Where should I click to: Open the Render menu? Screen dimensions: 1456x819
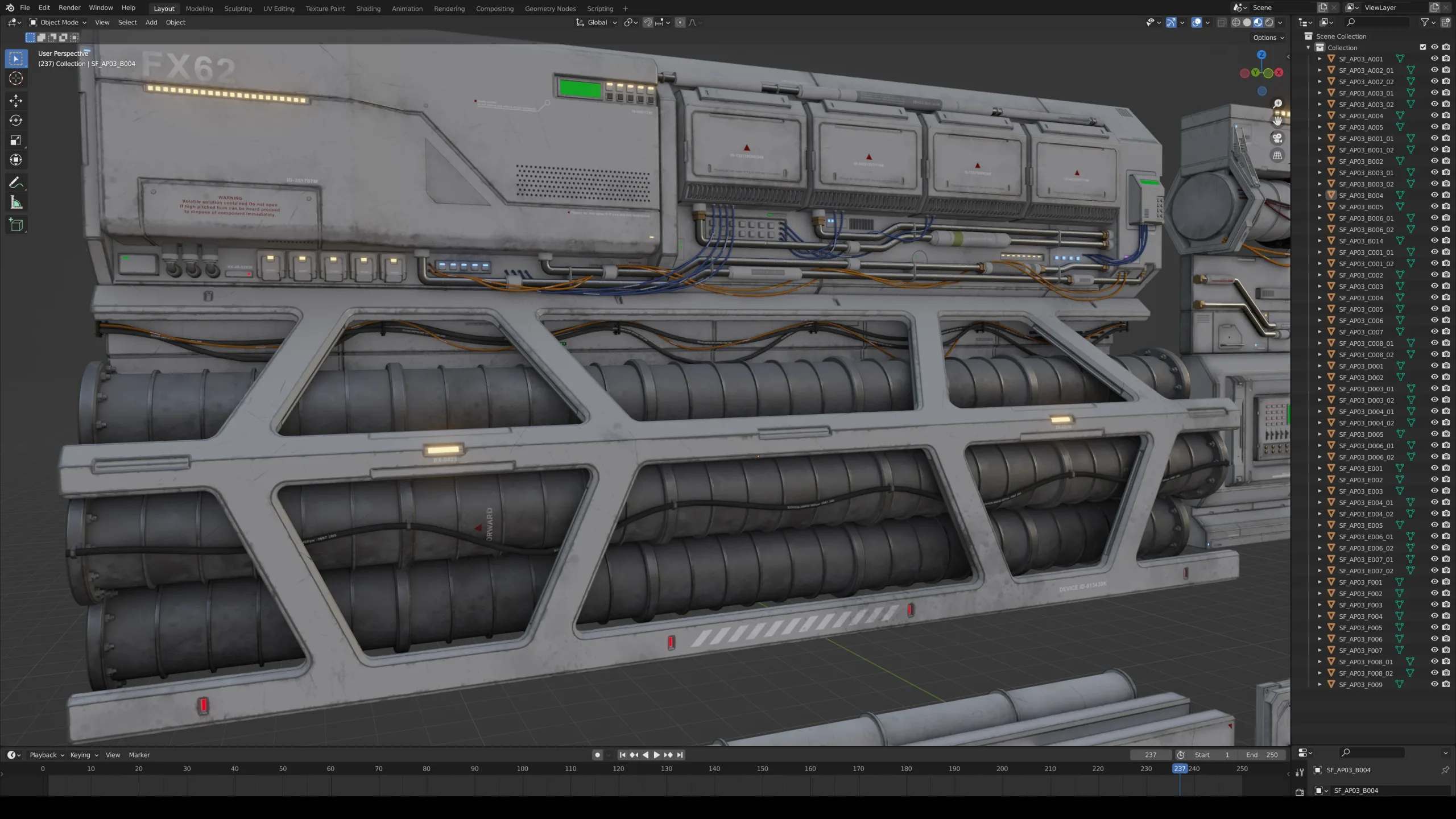[69, 7]
